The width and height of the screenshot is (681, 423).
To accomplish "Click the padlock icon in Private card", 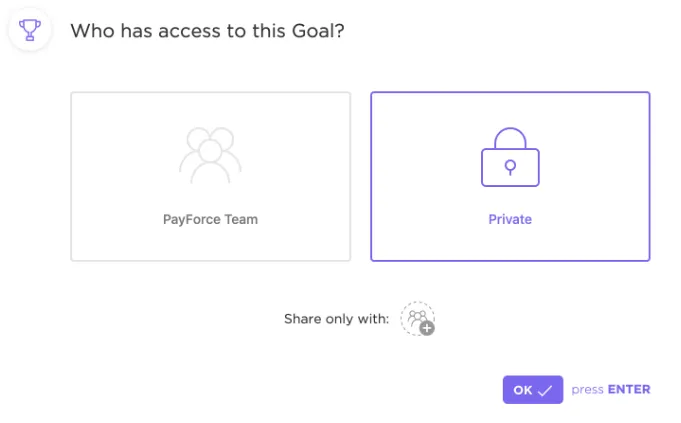I will [x=510, y=157].
